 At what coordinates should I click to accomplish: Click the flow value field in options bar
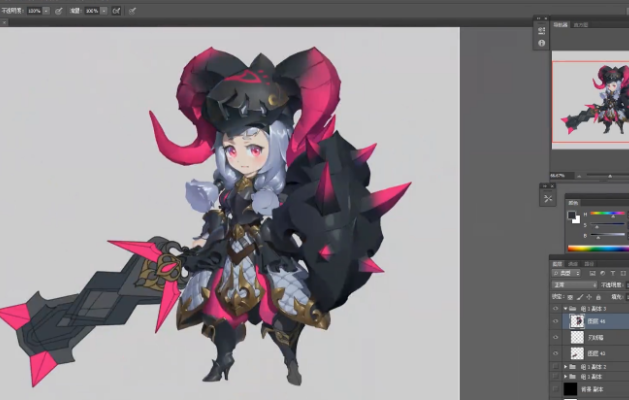92,11
